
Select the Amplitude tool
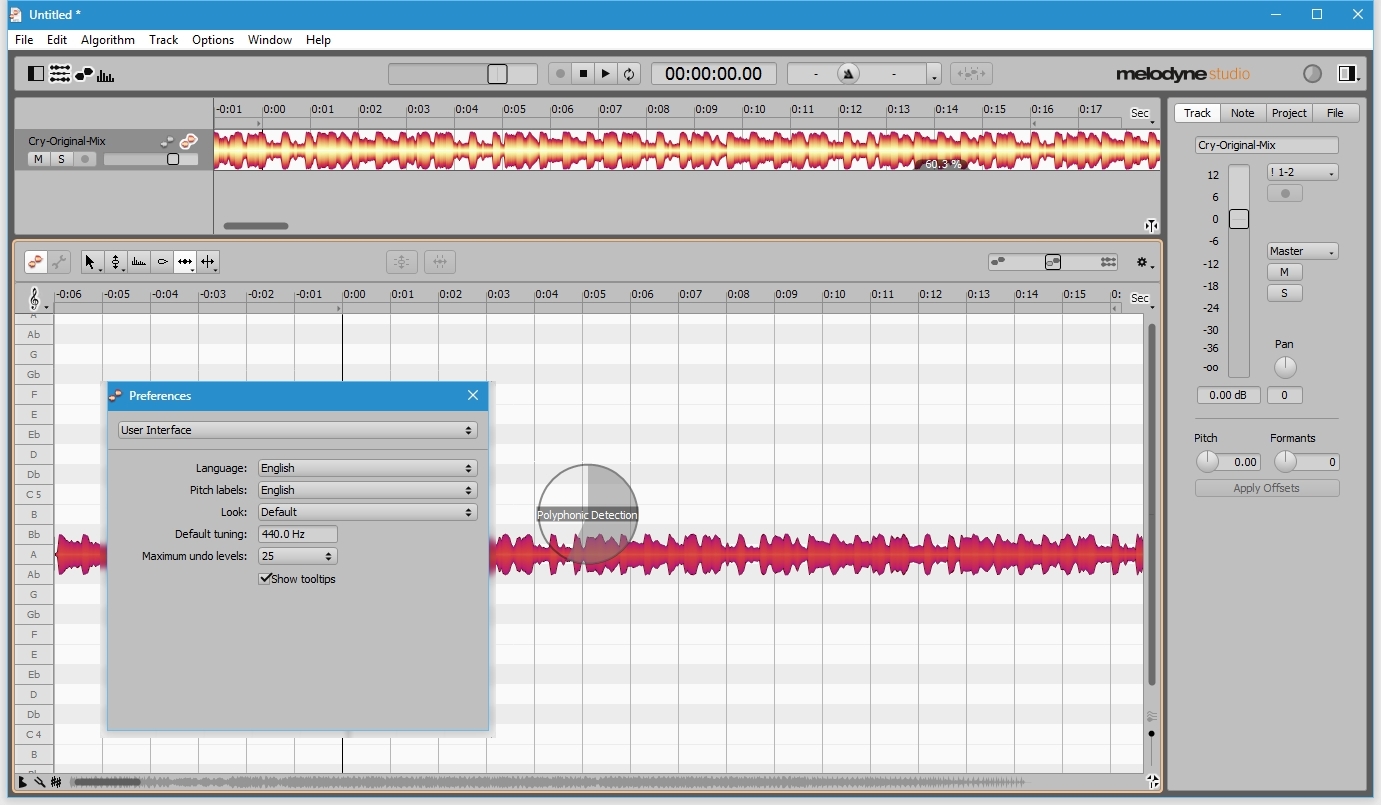[x=162, y=262]
